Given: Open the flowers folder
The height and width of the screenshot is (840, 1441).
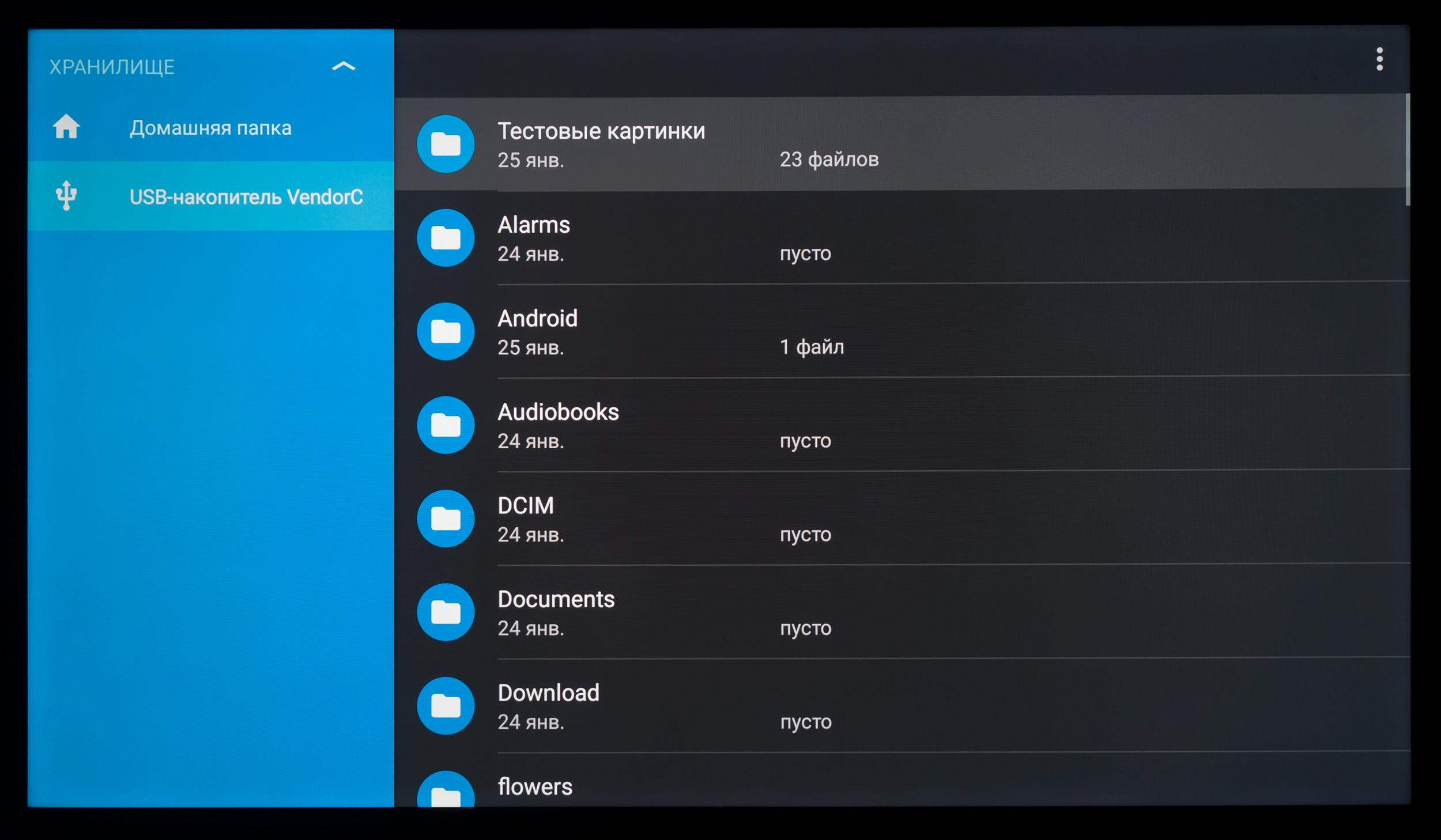Looking at the screenshot, I should pos(535,786).
